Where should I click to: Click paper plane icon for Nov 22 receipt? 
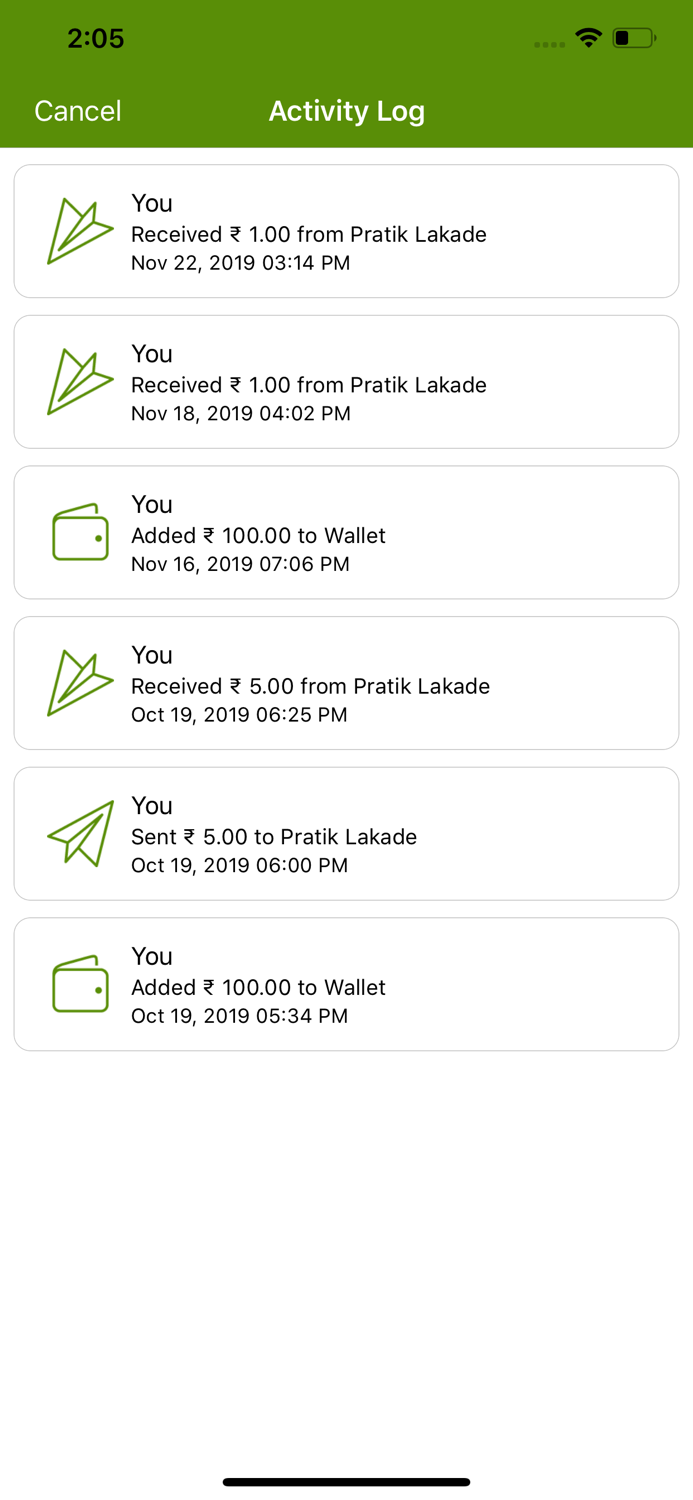[80, 231]
